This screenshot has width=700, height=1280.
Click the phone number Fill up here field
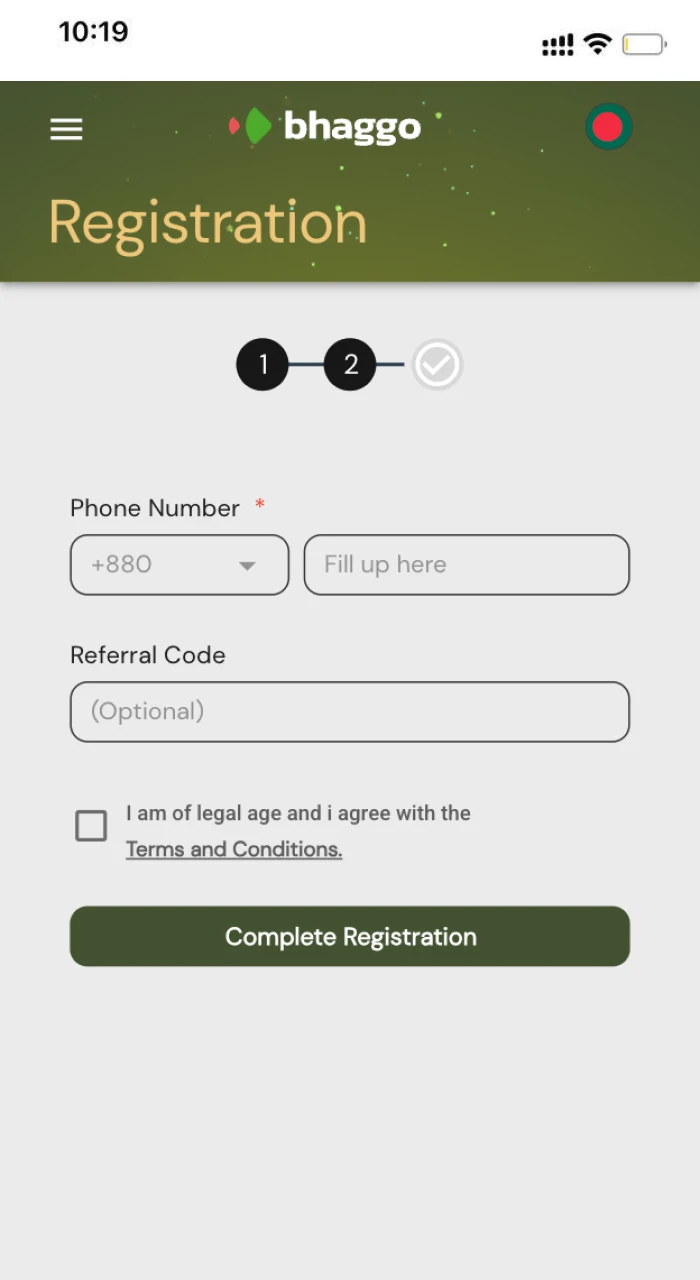point(466,564)
